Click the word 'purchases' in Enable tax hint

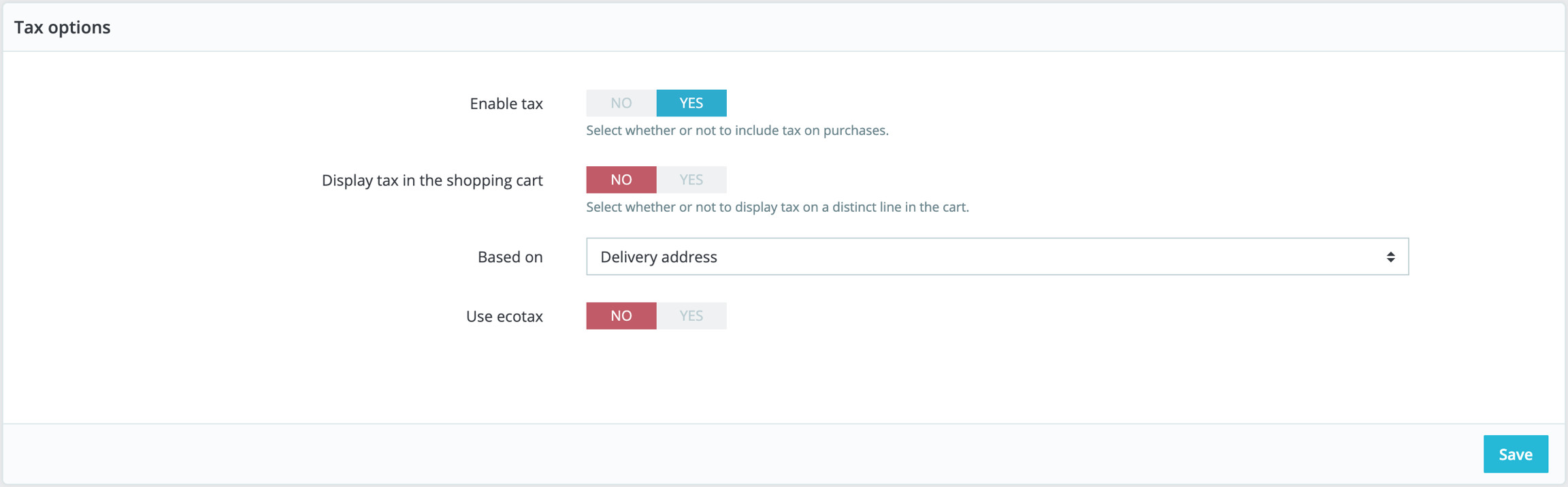coord(855,130)
